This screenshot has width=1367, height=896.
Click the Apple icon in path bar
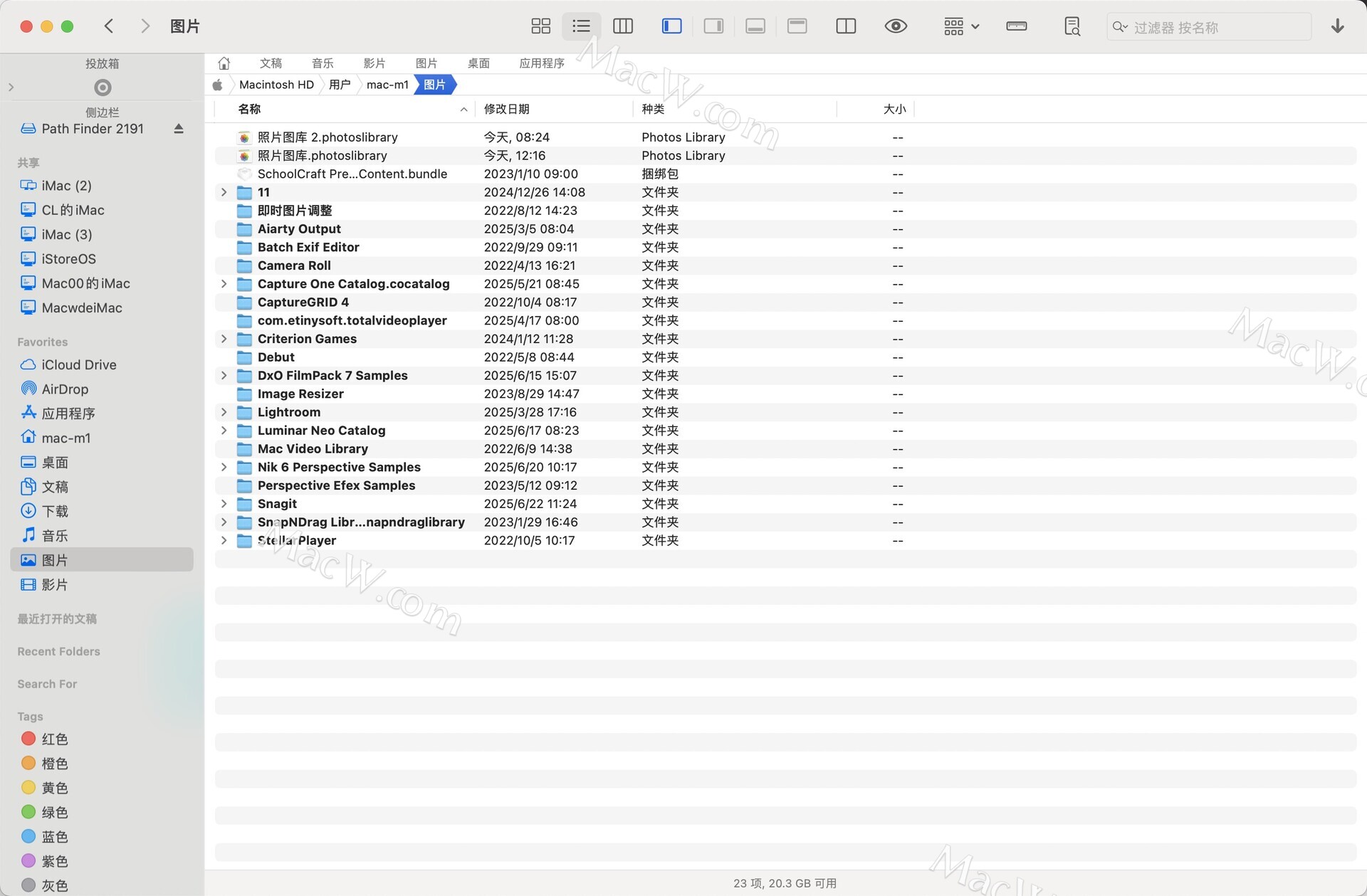point(218,85)
